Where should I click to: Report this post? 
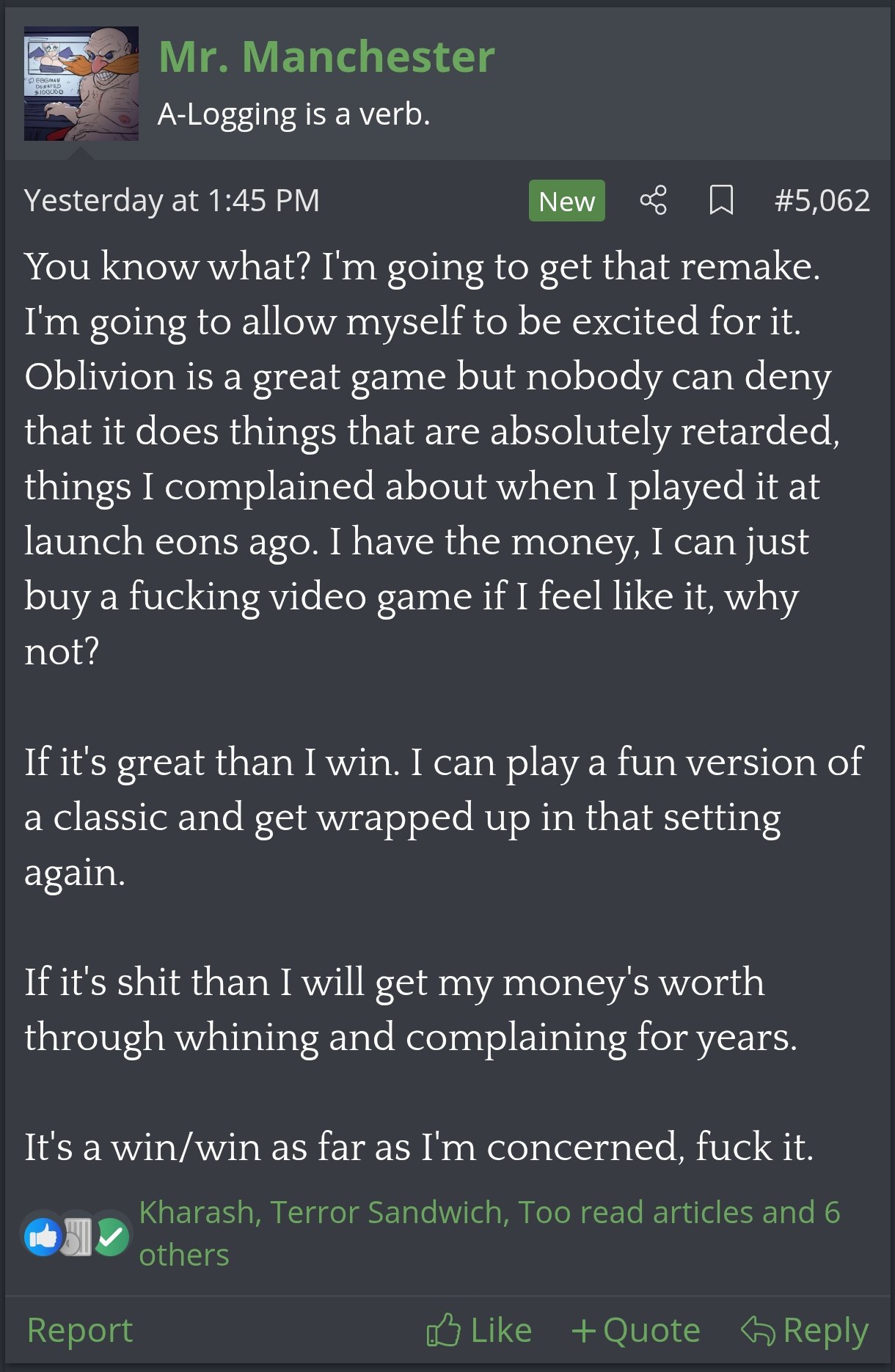[80, 1330]
